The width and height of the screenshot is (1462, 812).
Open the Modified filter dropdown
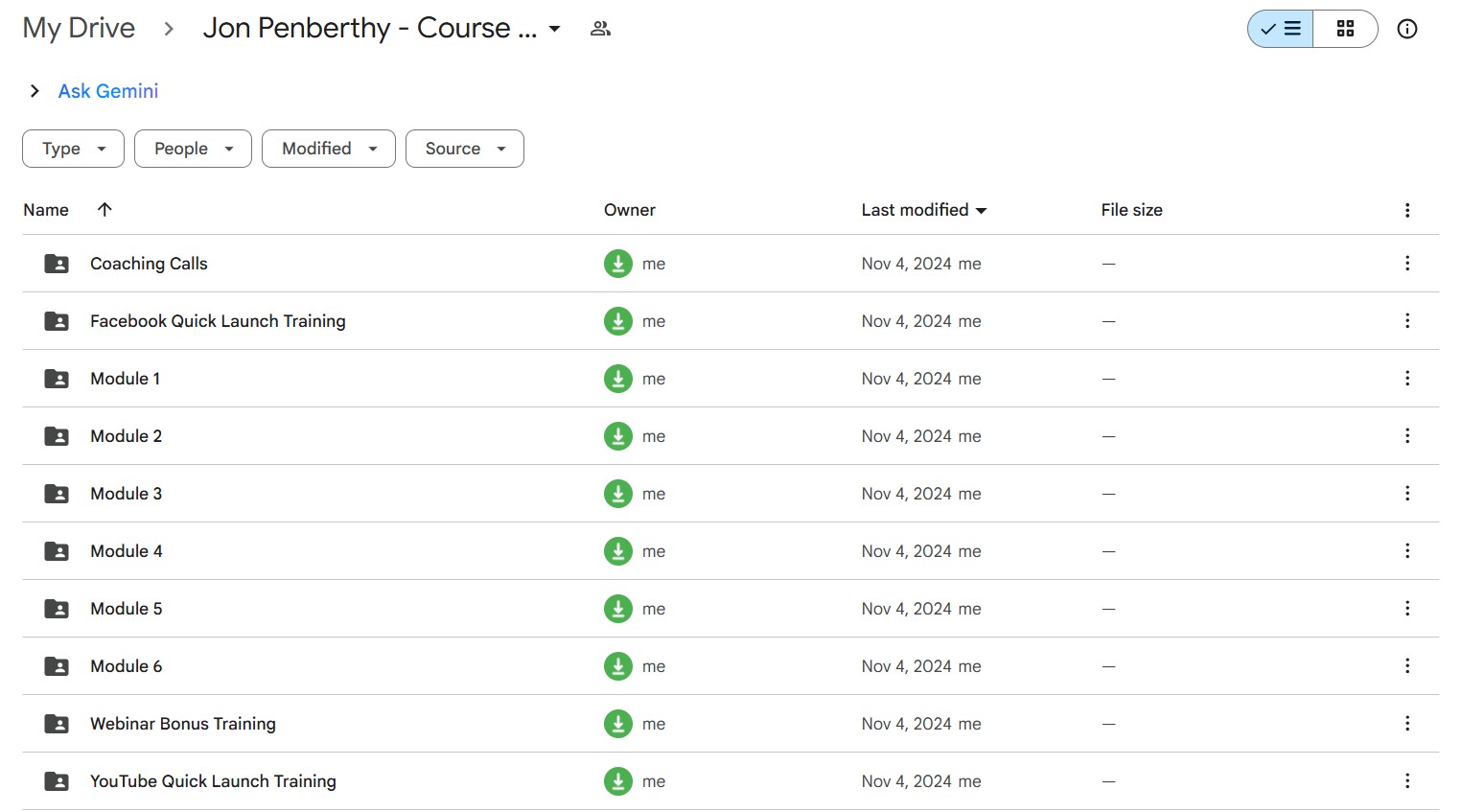[x=328, y=149]
